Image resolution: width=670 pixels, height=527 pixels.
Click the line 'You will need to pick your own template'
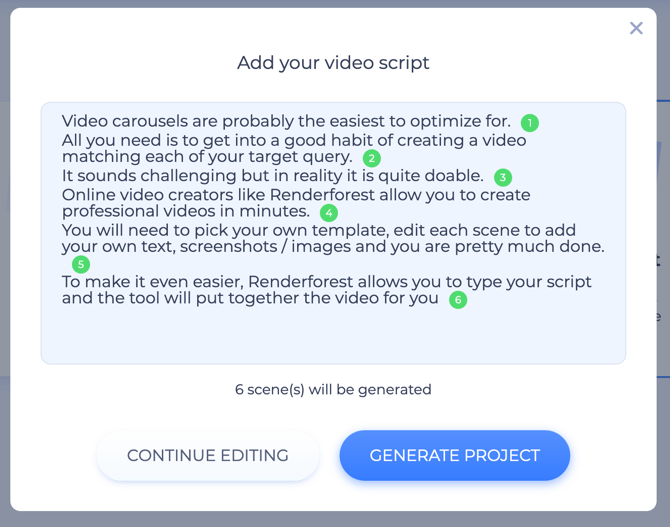319,230
